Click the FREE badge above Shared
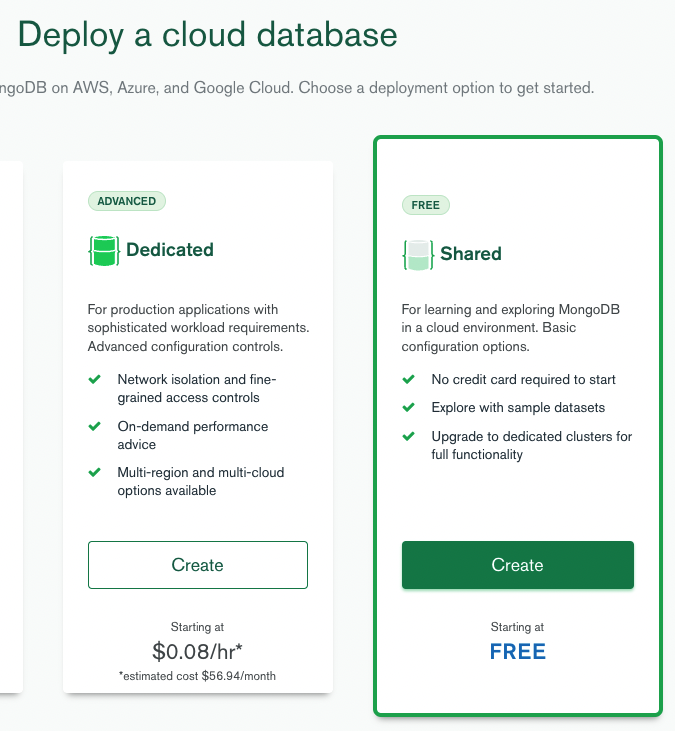The height and width of the screenshot is (731, 675). [426, 205]
